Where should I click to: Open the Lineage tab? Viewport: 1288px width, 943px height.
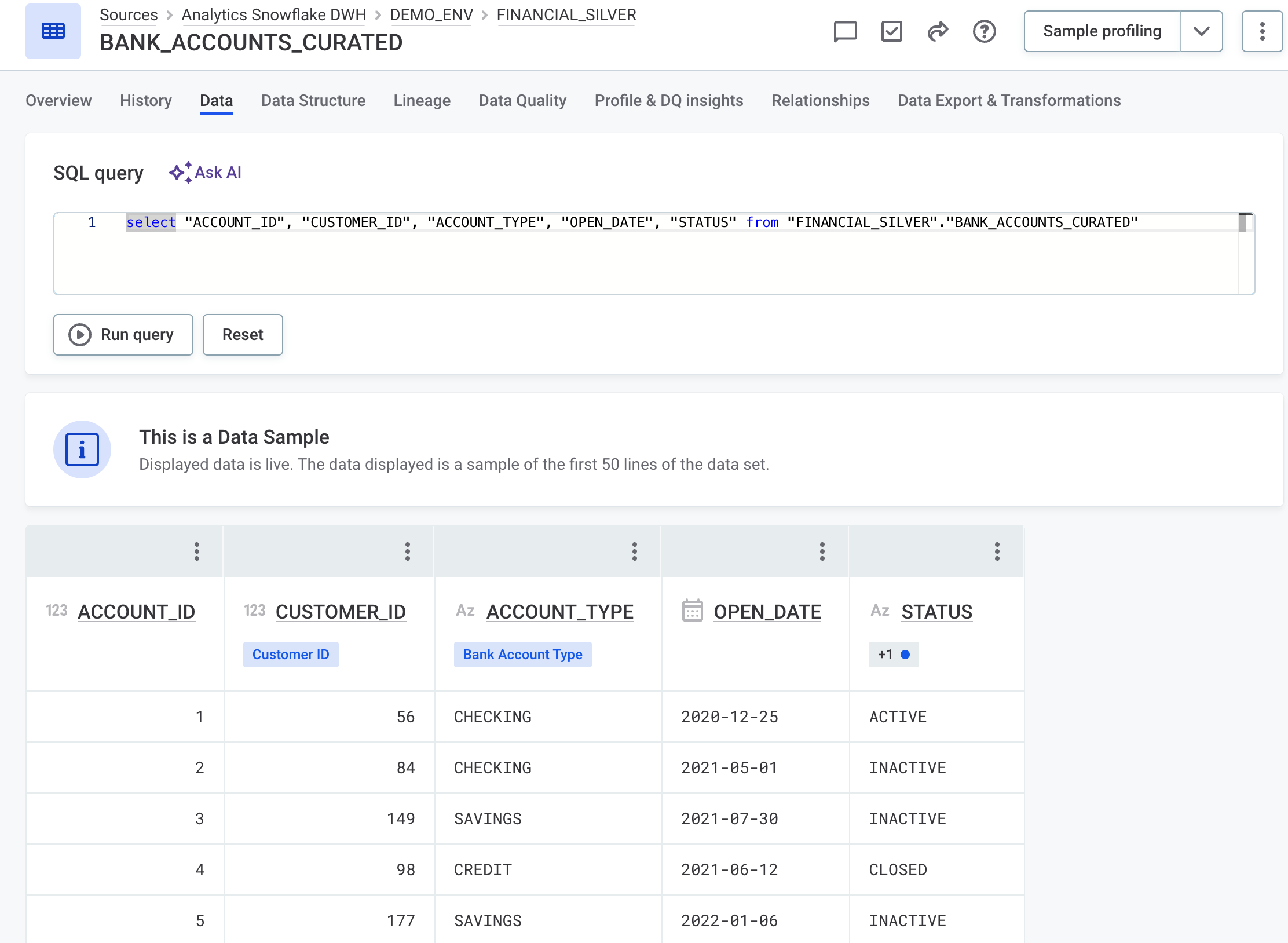422,101
